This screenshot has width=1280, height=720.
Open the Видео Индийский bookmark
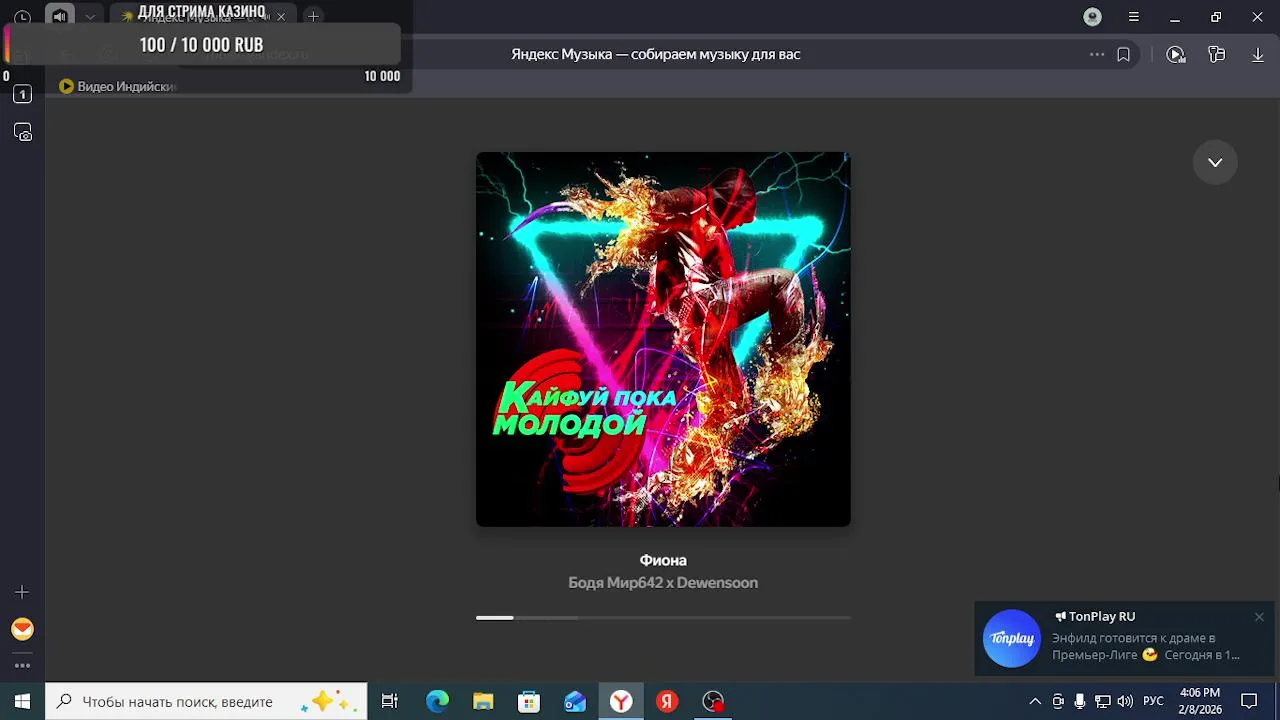coord(117,86)
